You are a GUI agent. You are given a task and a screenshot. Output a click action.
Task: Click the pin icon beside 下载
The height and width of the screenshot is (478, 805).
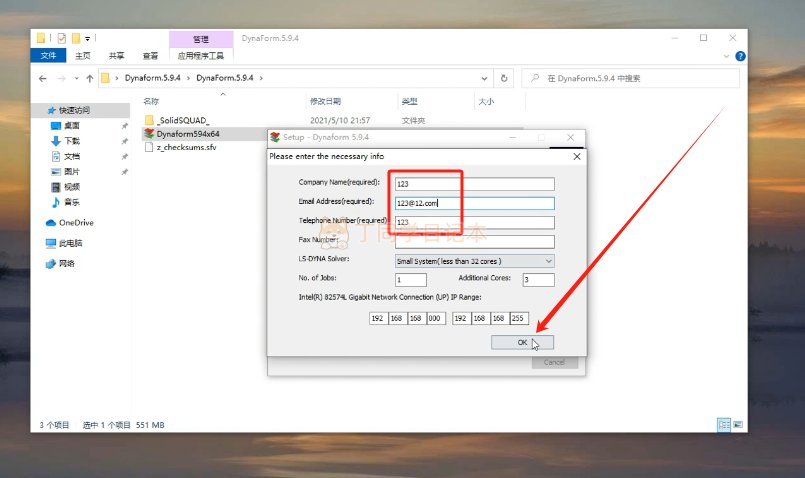pos(124,141)
